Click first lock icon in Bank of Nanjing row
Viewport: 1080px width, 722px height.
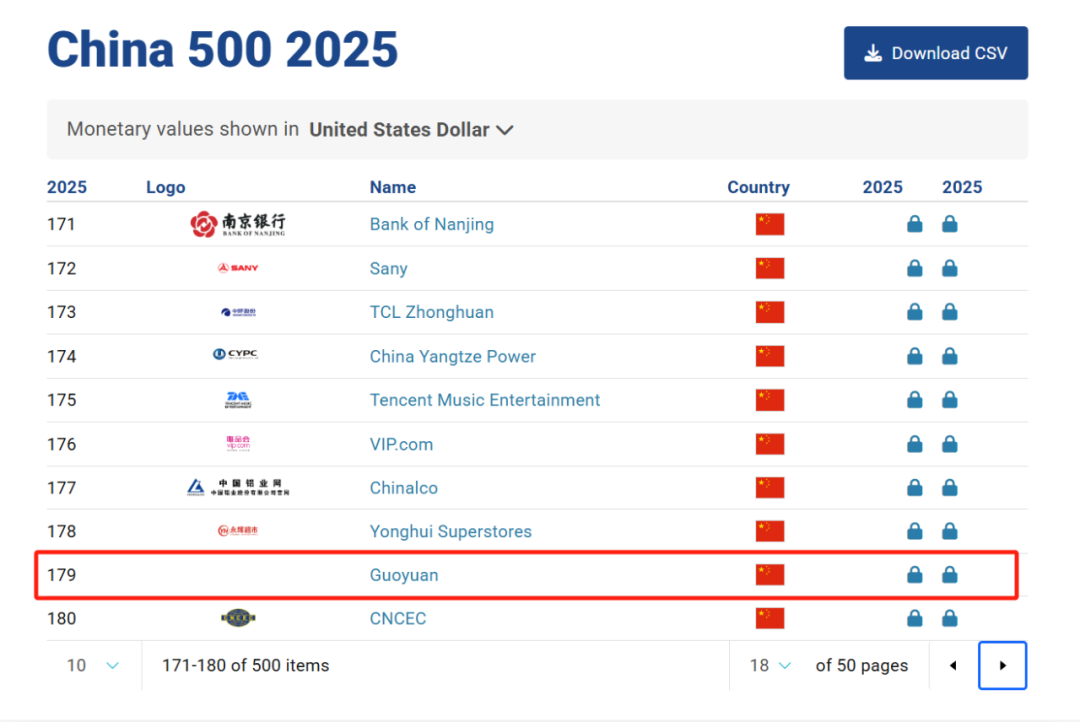click(915, 224)
